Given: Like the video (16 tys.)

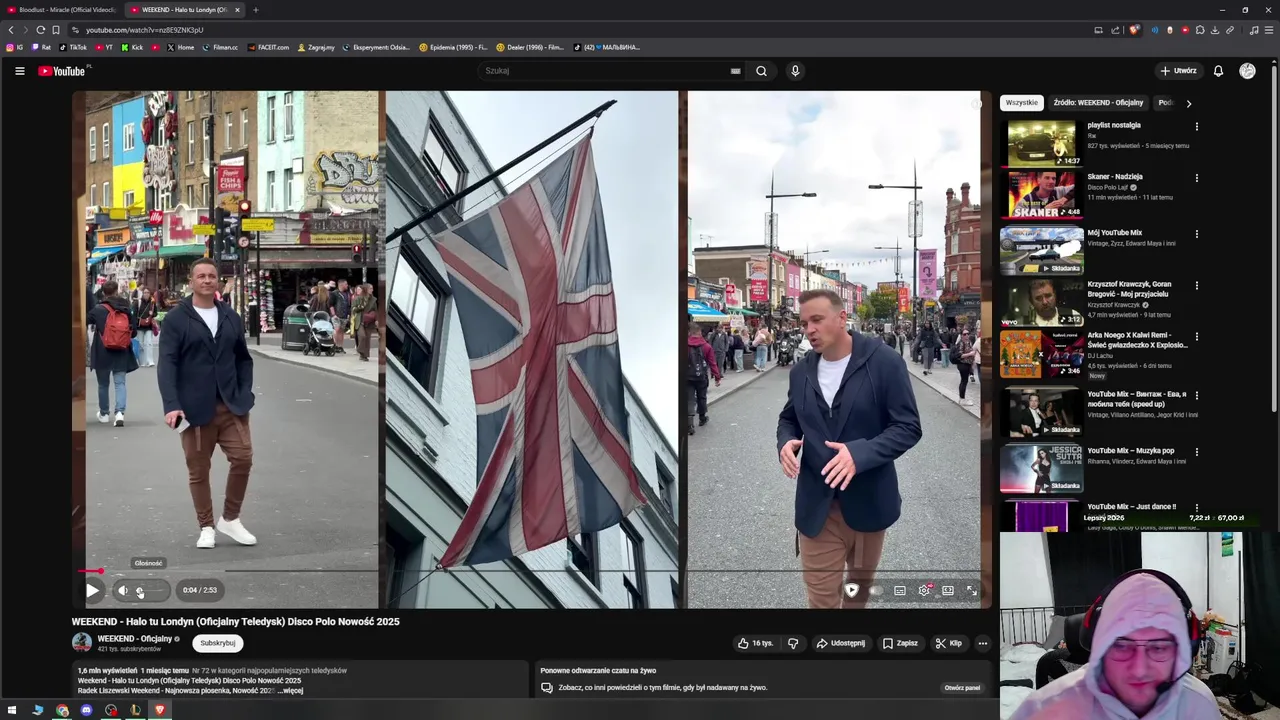Looking at the screenshot, I should click(755, 643).
